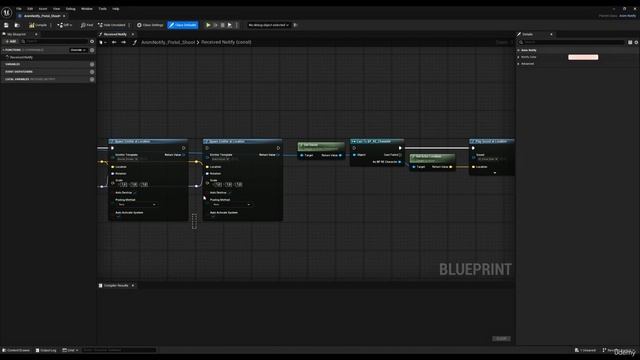Focus the Details search field
Image resolution: width=640 pixels, height=360 pixels.
coord(571,42)
